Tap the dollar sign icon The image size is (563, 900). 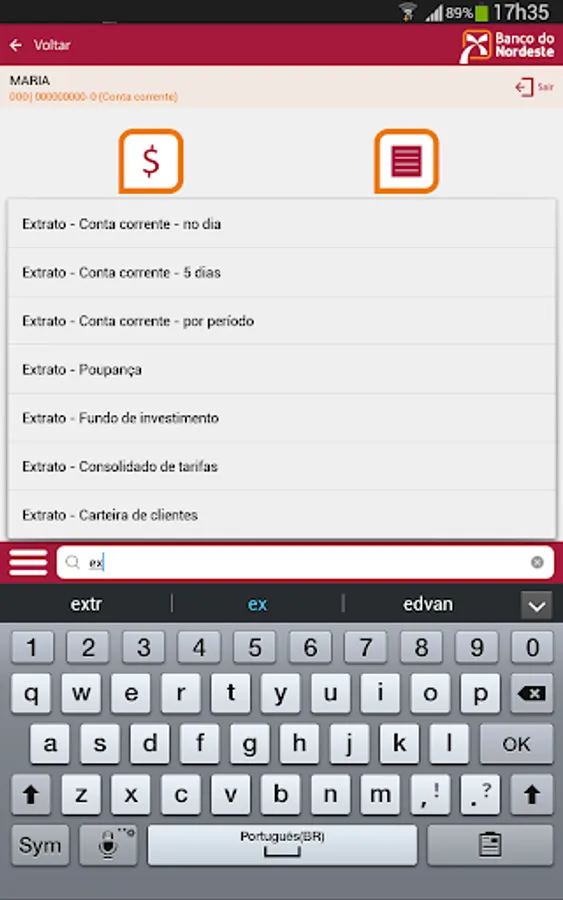(151, 161)
